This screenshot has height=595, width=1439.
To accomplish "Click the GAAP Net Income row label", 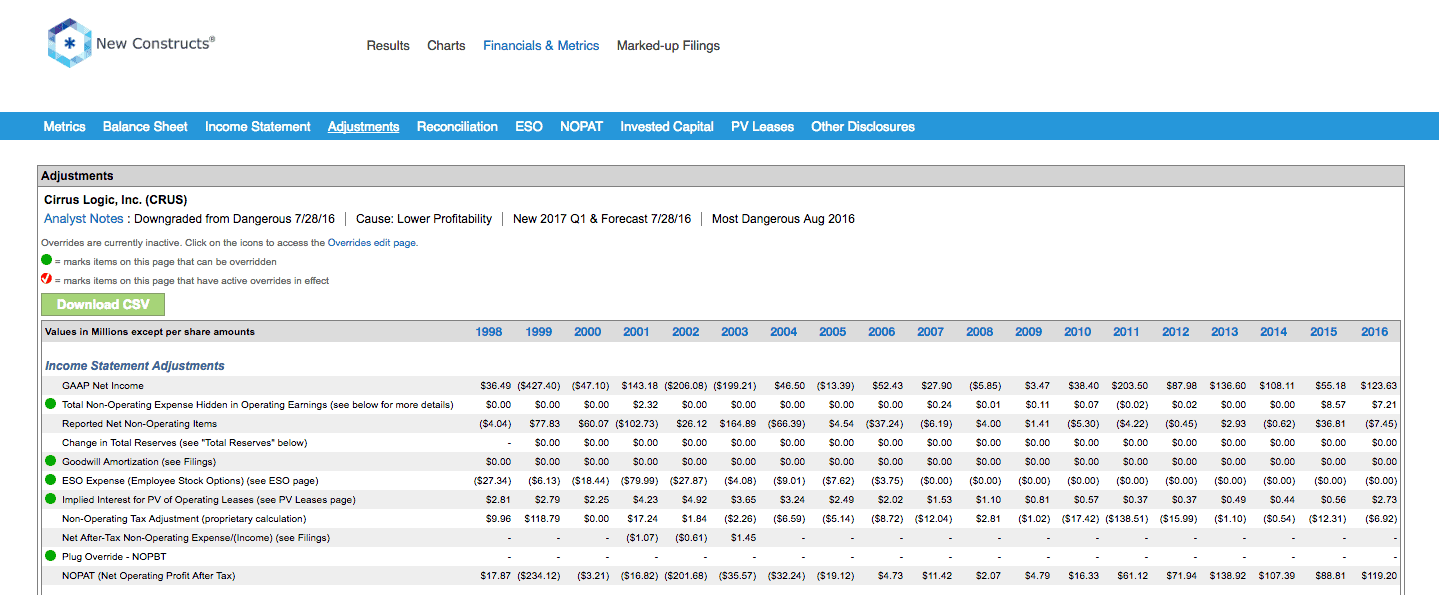I will [x=103, y=386].
